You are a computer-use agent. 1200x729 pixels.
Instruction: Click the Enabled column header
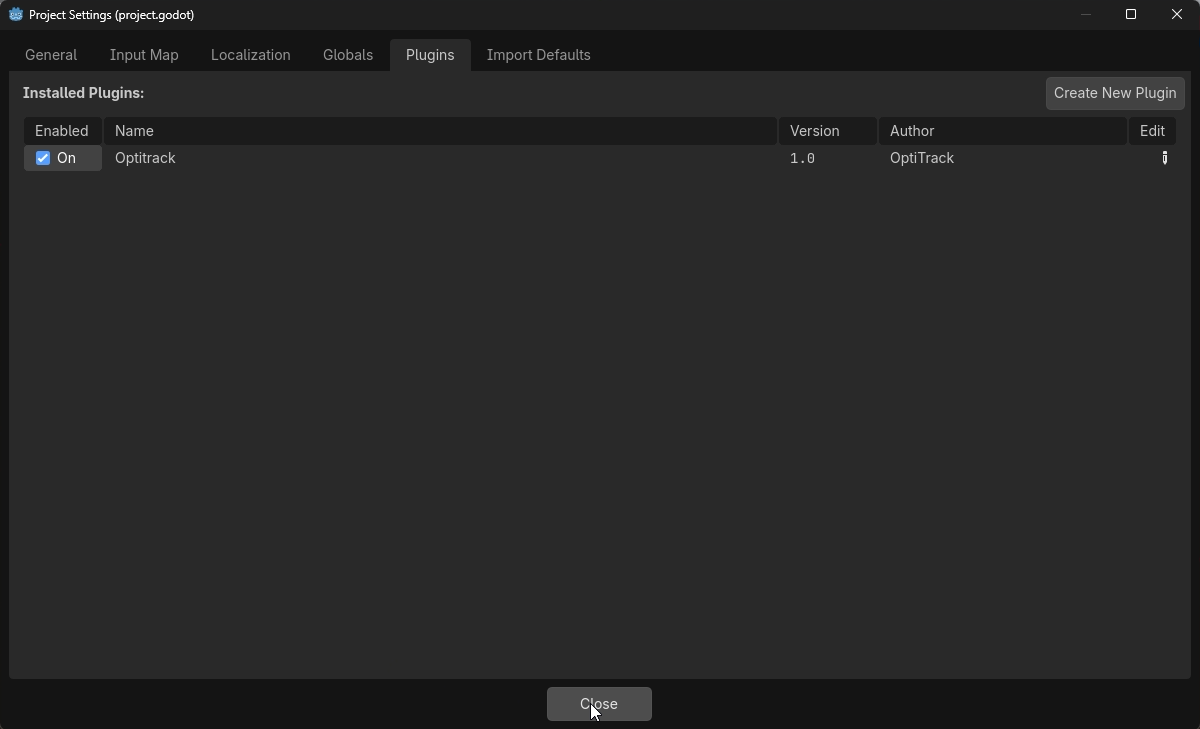point(61,130)
